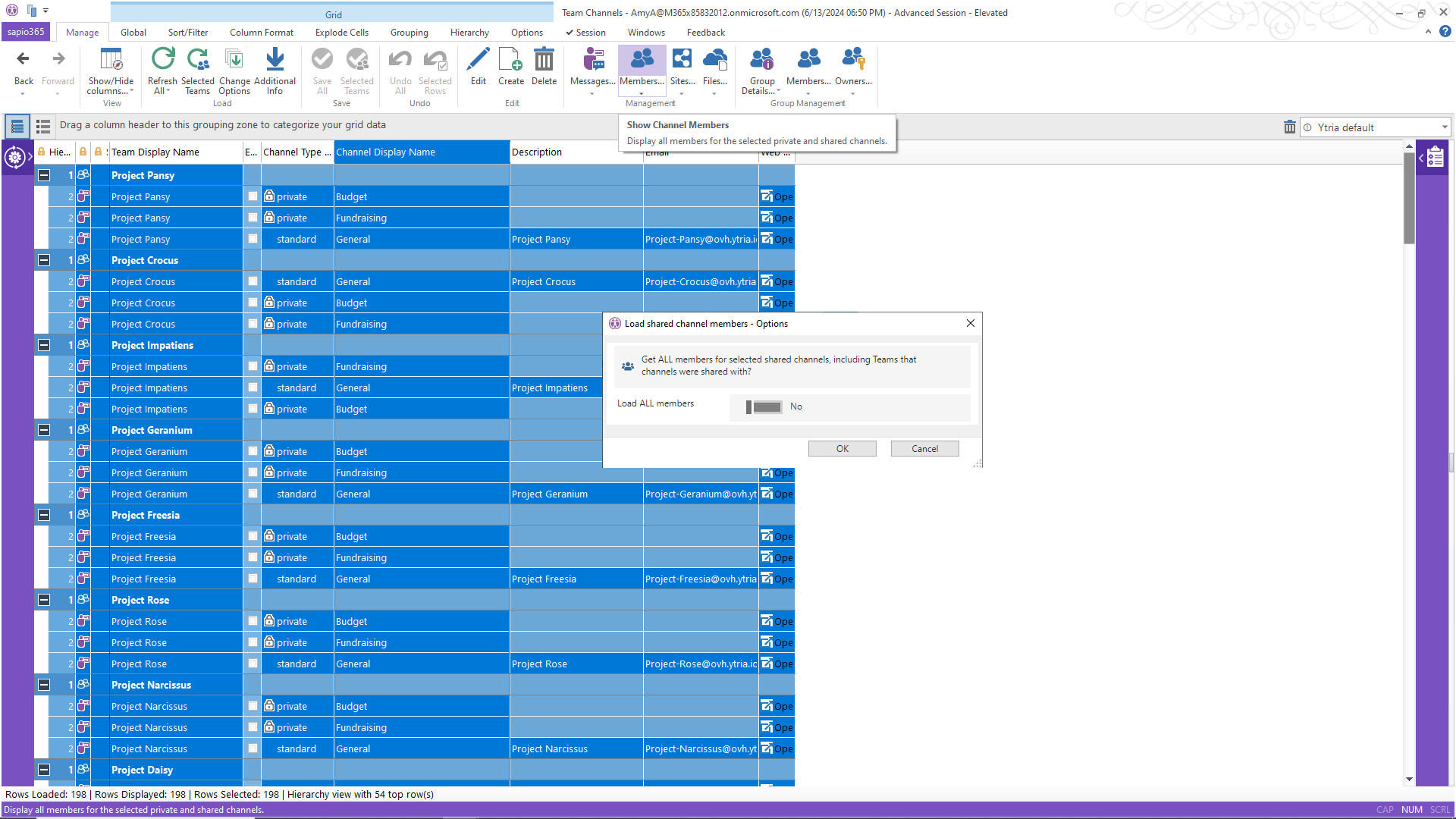Open Group Management Owners icon
This screenshot has width=1456, height=819.
[x=853, y=59]
